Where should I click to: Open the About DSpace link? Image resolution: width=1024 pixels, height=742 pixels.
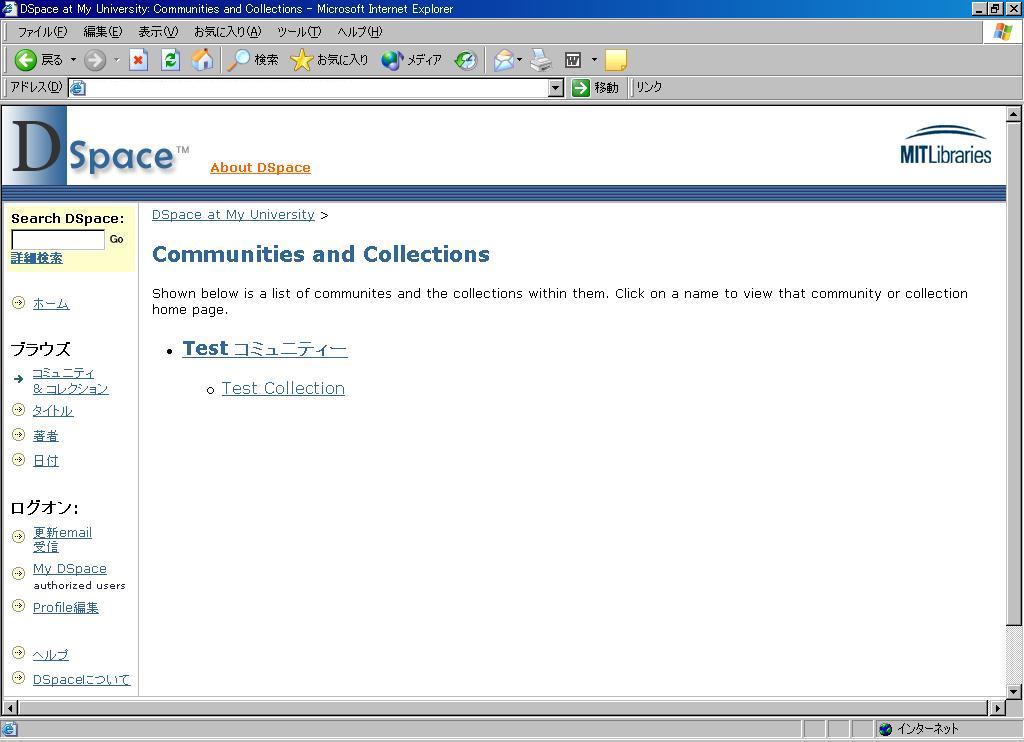(260, 167)
